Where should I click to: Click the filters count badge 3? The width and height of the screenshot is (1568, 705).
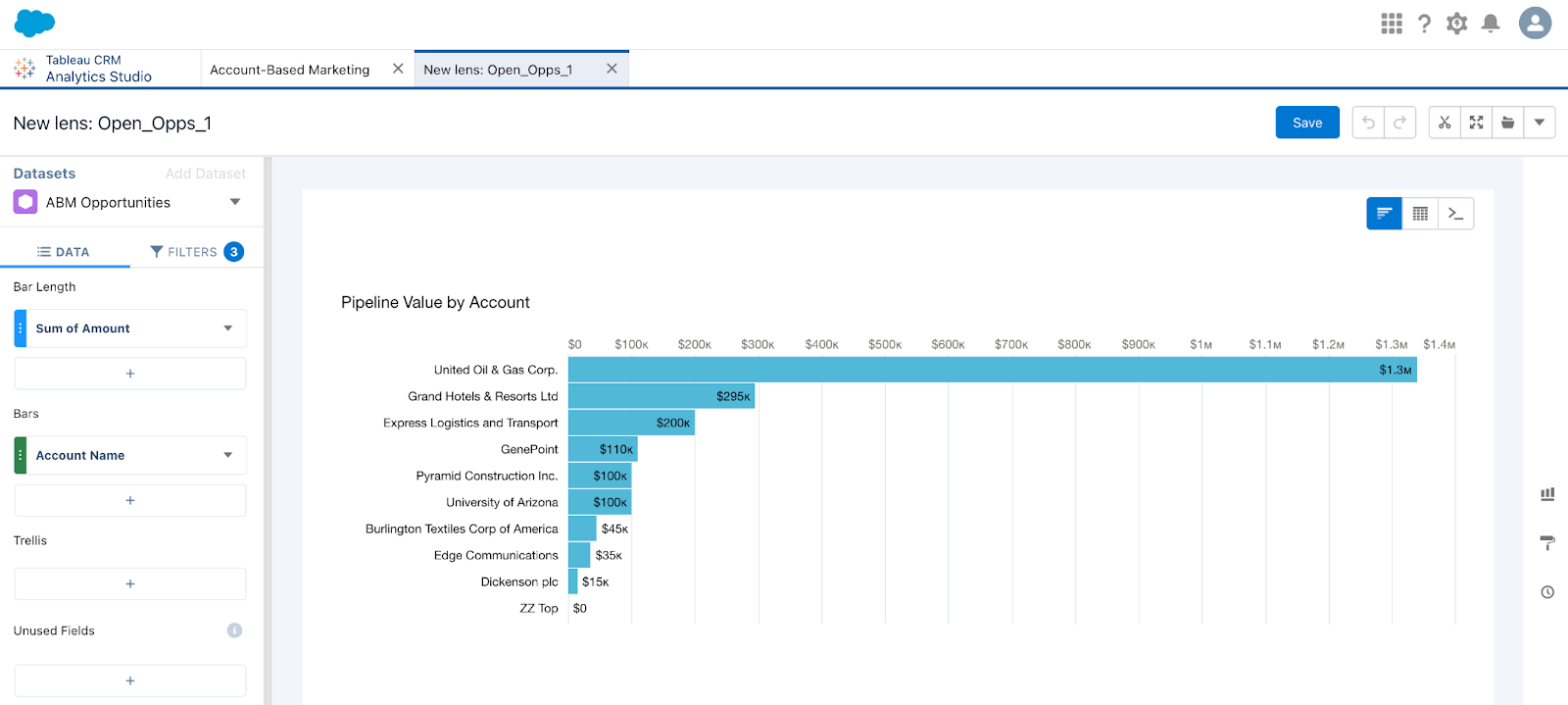[233, 252]
